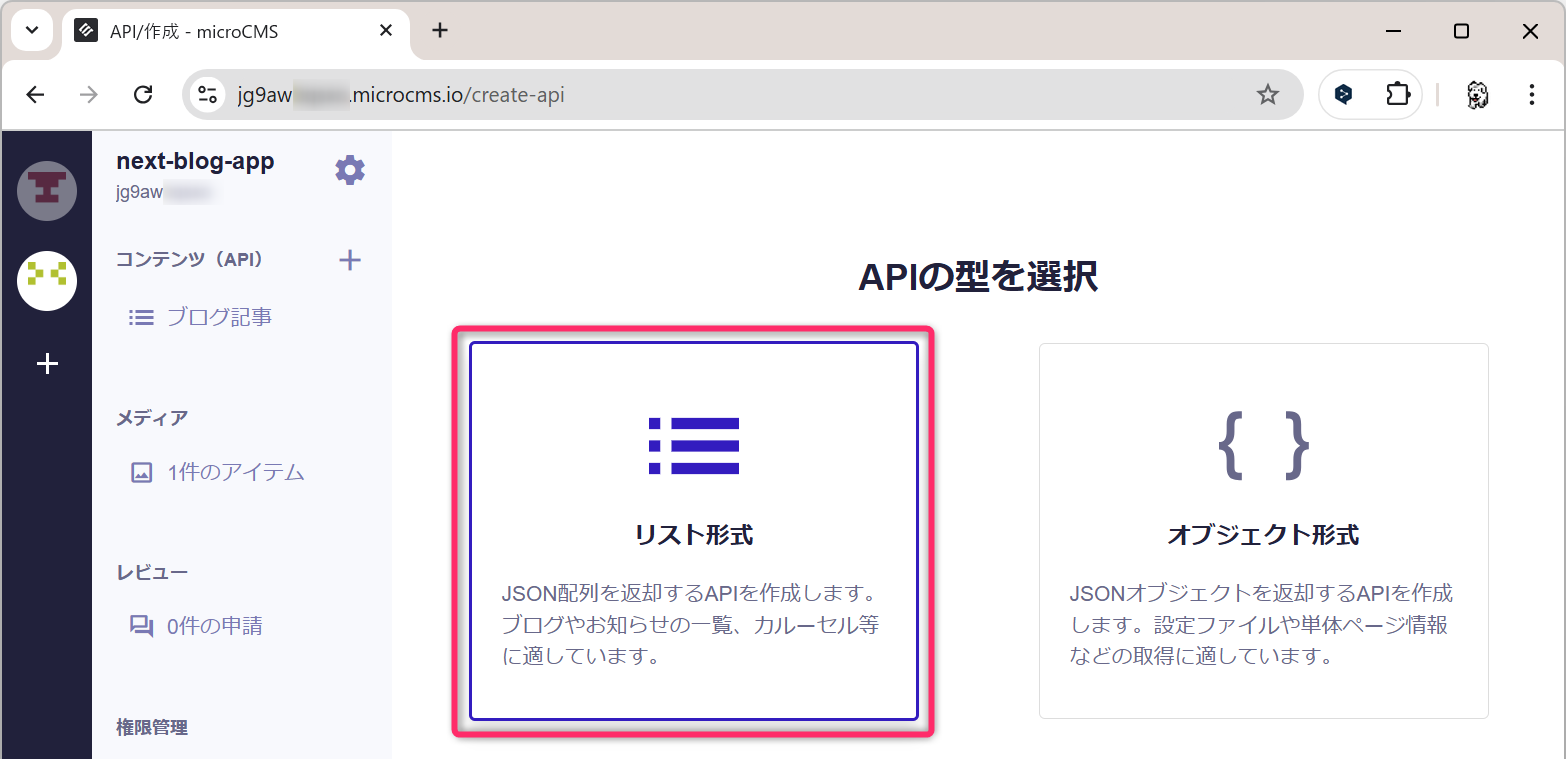Select the first service avatar in sidebar
Screen dimensions: 1566x759
[47, 190]
